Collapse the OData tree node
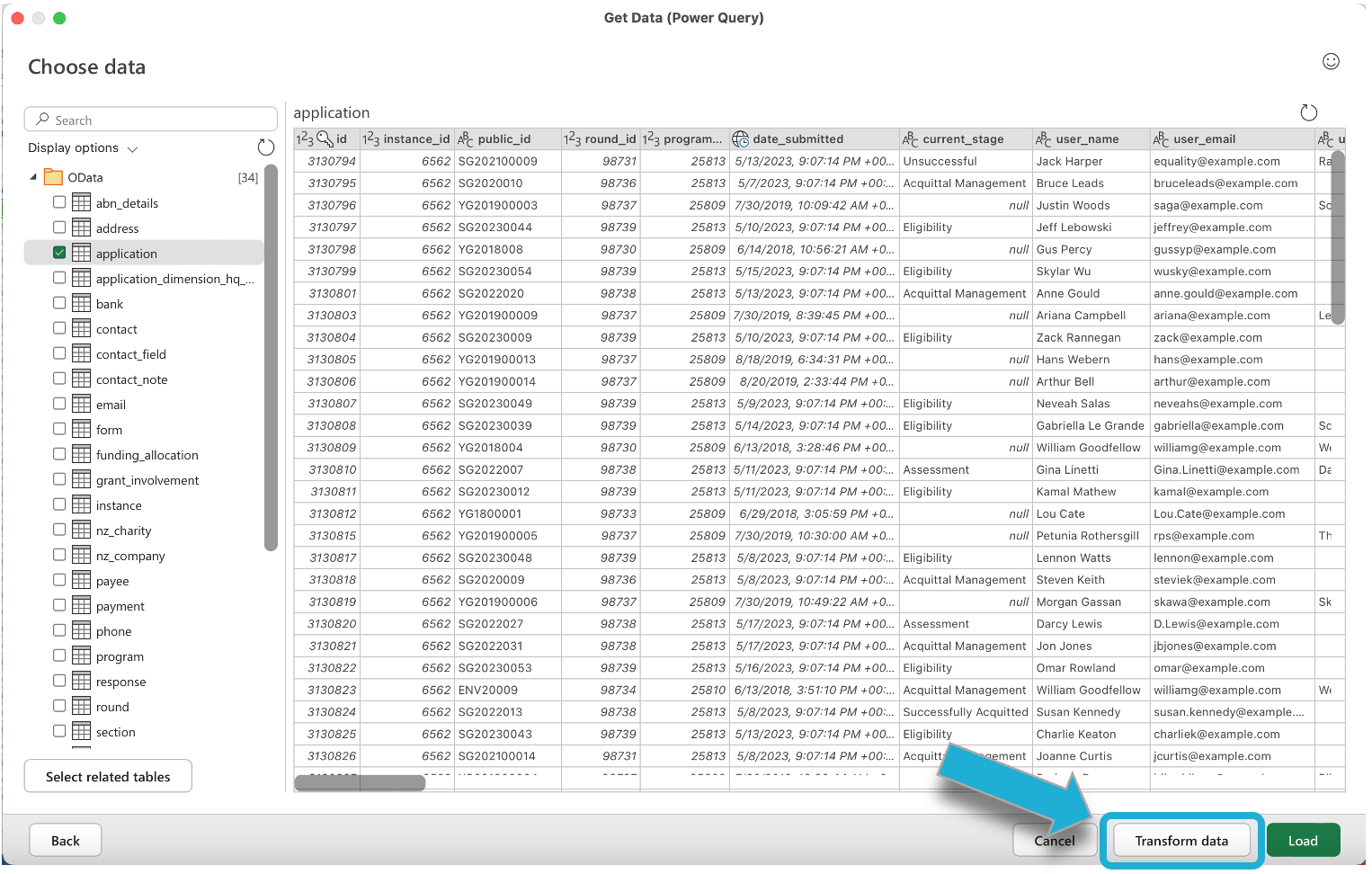Screen dimensions: 1372x874 pos(33,177)
